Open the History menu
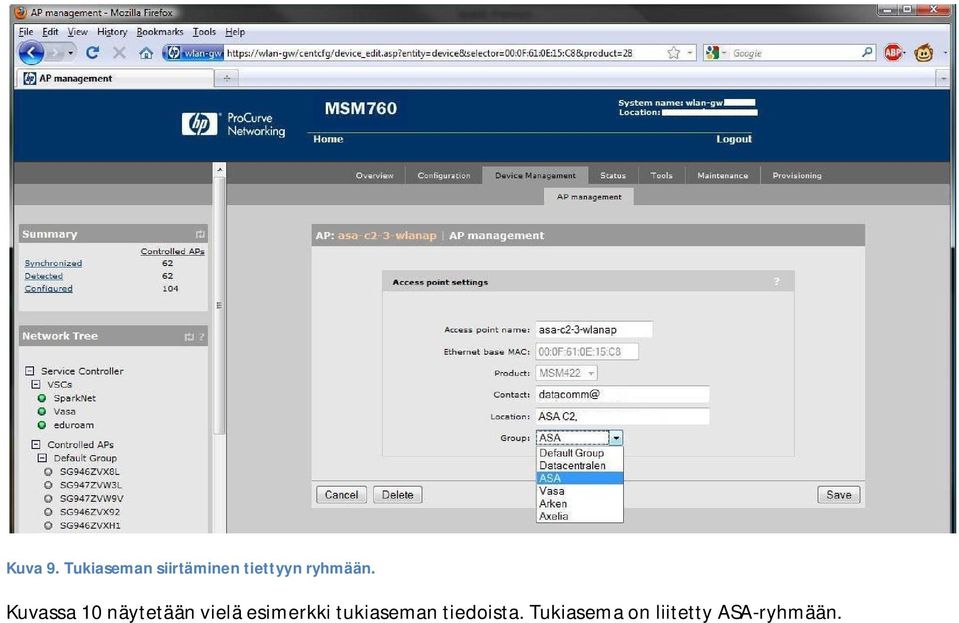This screenshot has width=959, height=623. click(112, 32)
